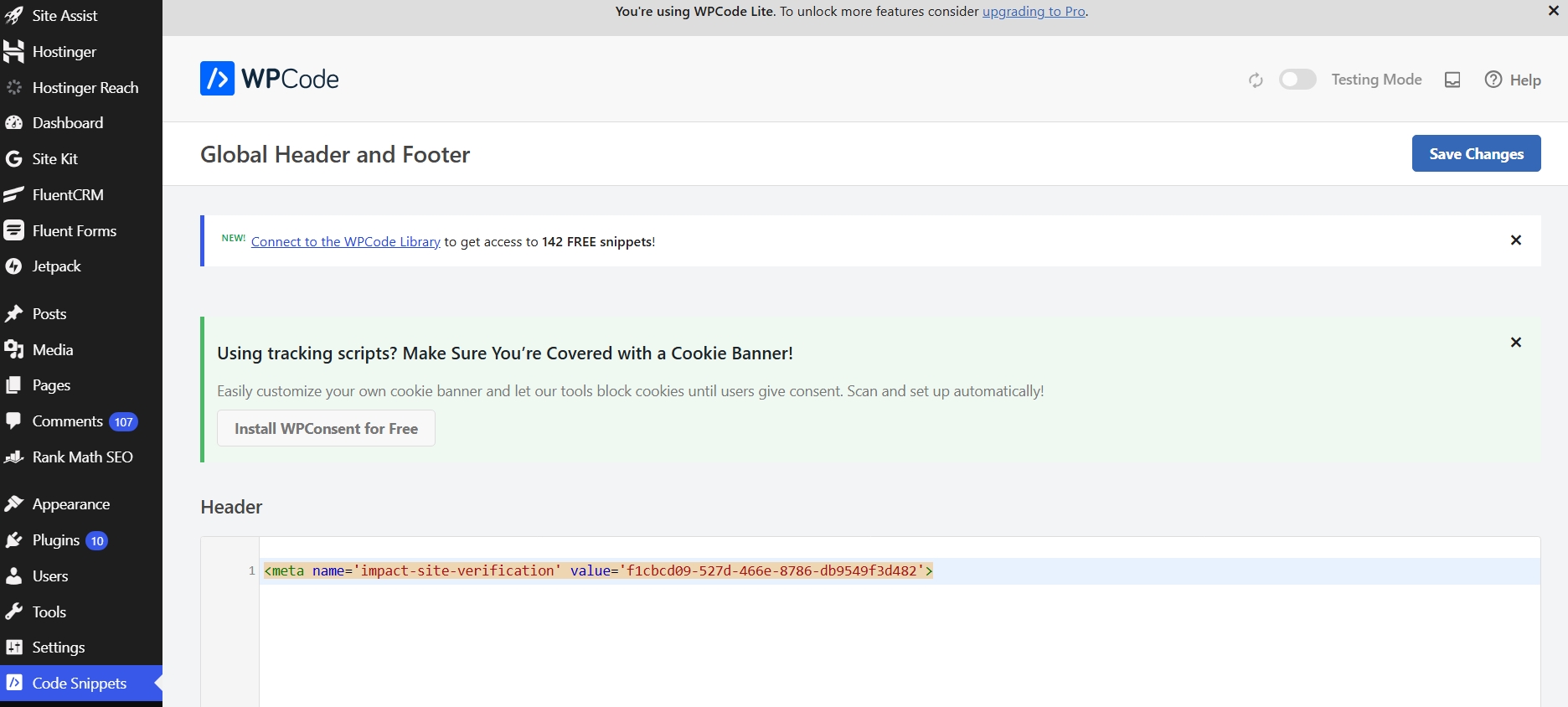Open the notifications inbox icon
The height and width of the screenshot is (707, 1568).
point(1452,80)
